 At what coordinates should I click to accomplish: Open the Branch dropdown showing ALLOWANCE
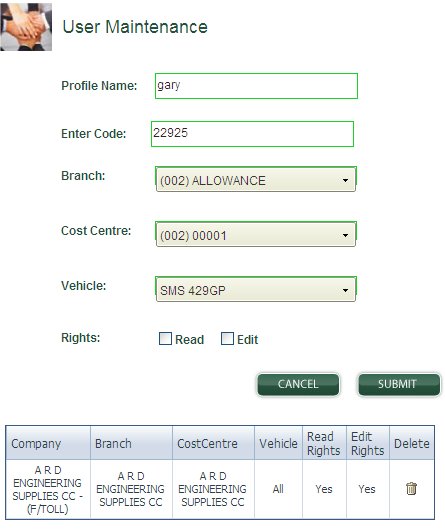coord(255,179)
